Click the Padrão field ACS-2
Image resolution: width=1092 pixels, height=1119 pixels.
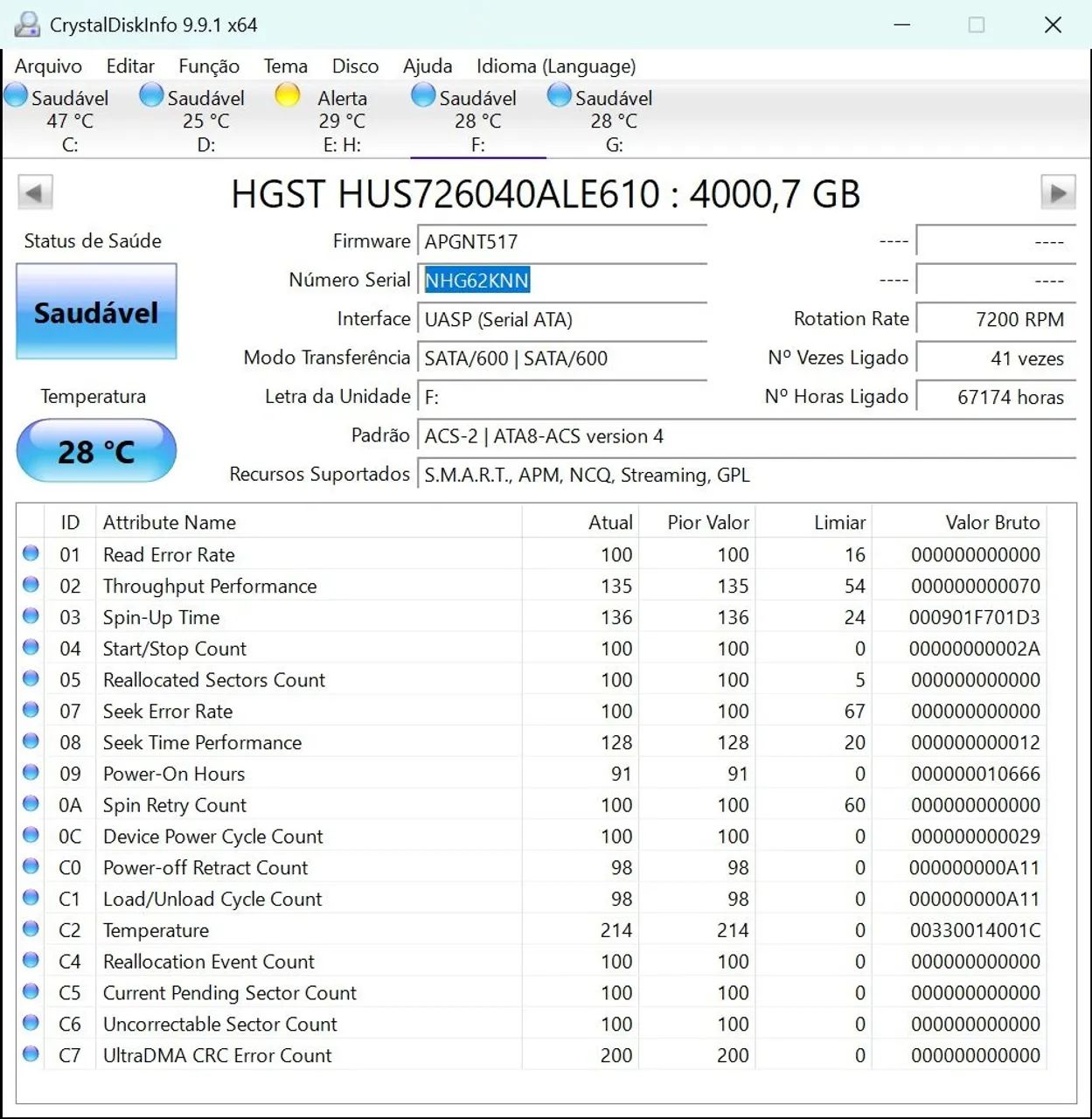[747, 435]
